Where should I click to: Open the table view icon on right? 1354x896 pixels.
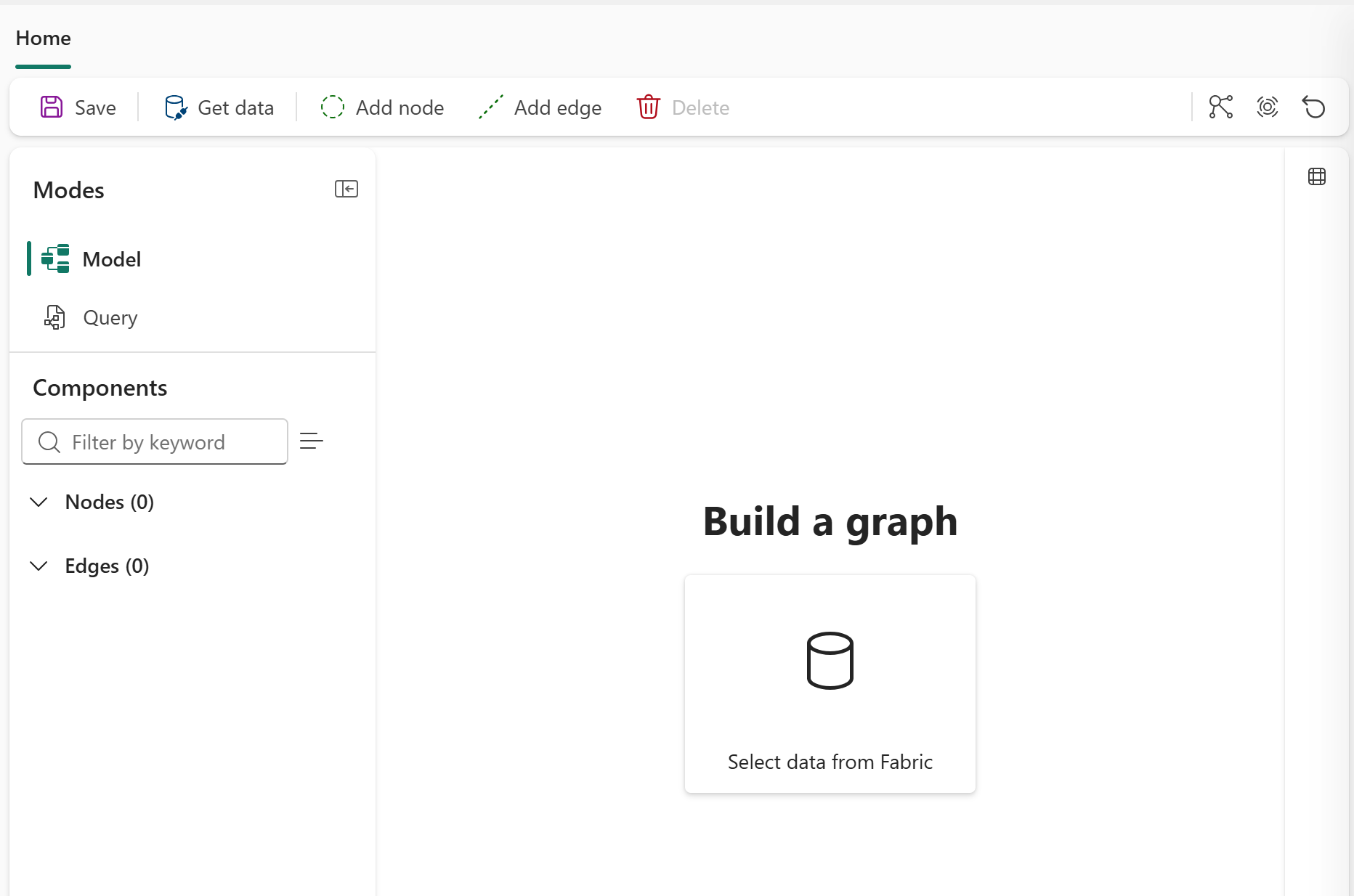1317,176
